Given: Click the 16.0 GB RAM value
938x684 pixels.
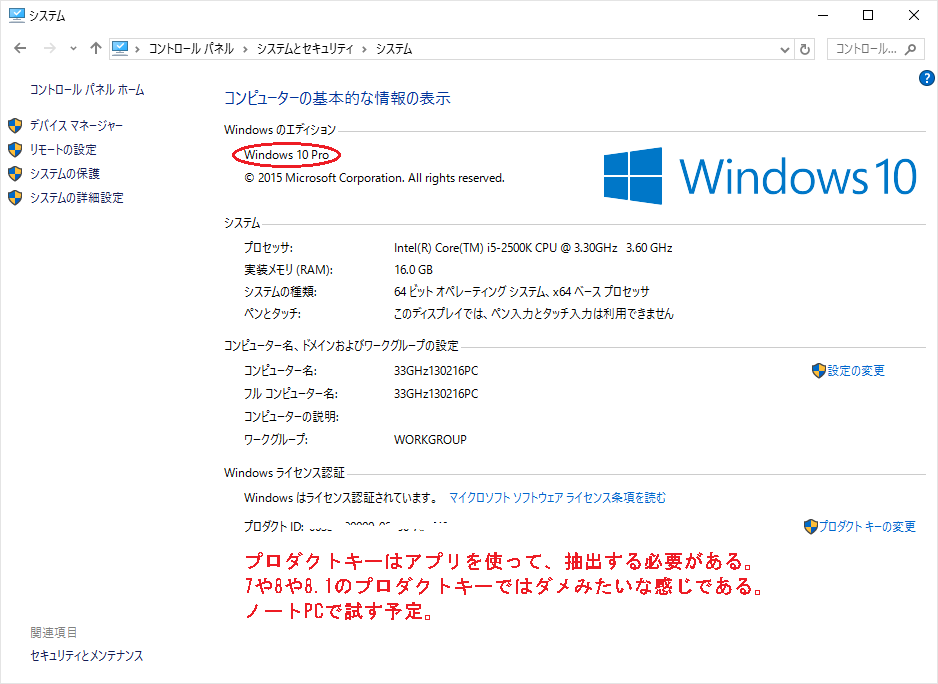Looking at the screenshot, I should coord(413,270).
